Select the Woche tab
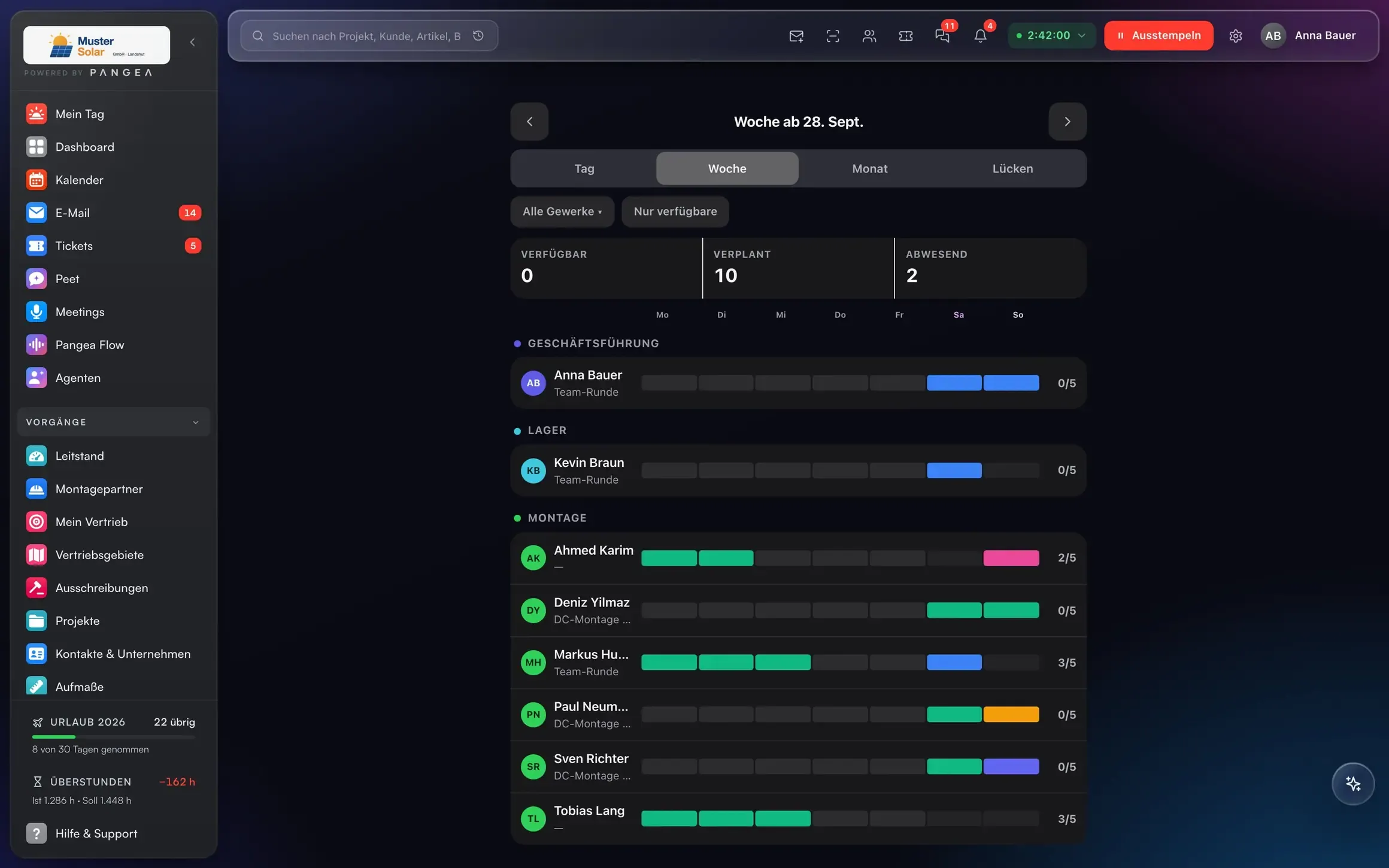1389x868 pixels. [727, 168]
